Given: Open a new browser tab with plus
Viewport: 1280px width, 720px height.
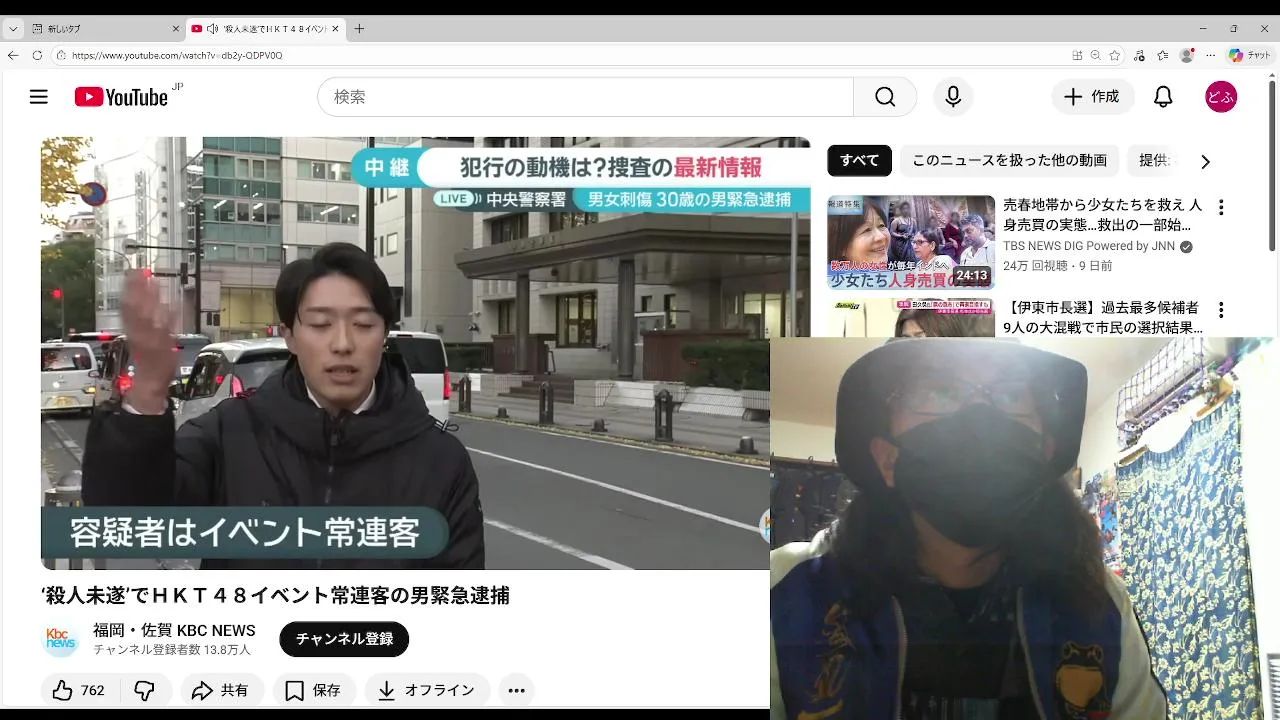Looking at the screenshot, I should point(359,29).
